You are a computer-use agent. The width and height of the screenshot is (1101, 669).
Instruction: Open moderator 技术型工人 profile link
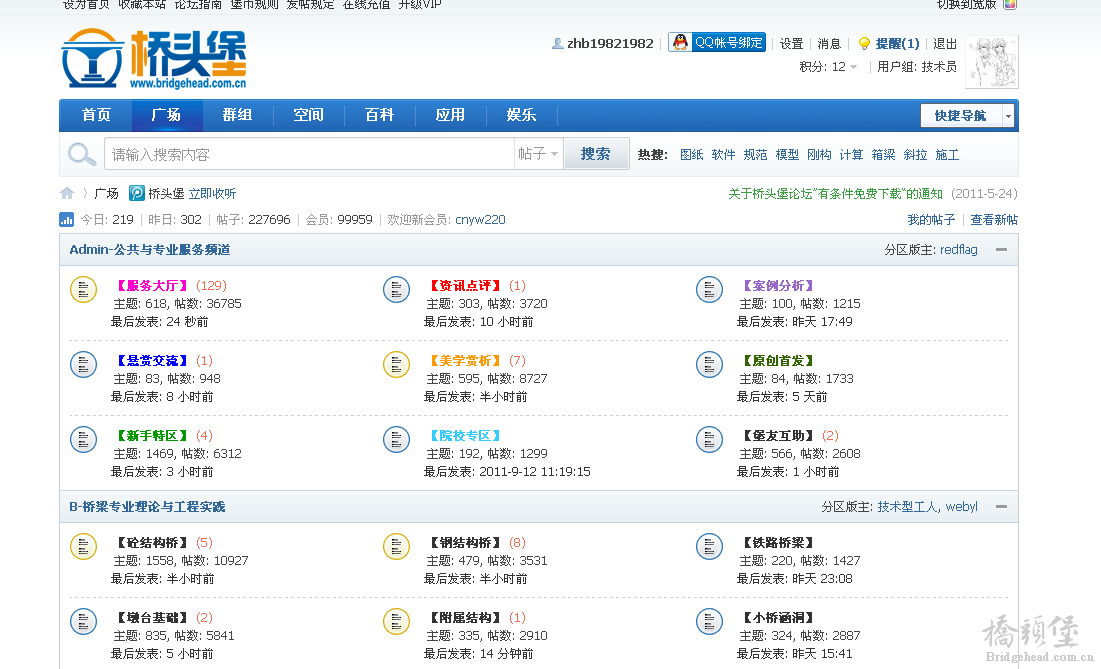pos(907,507)
